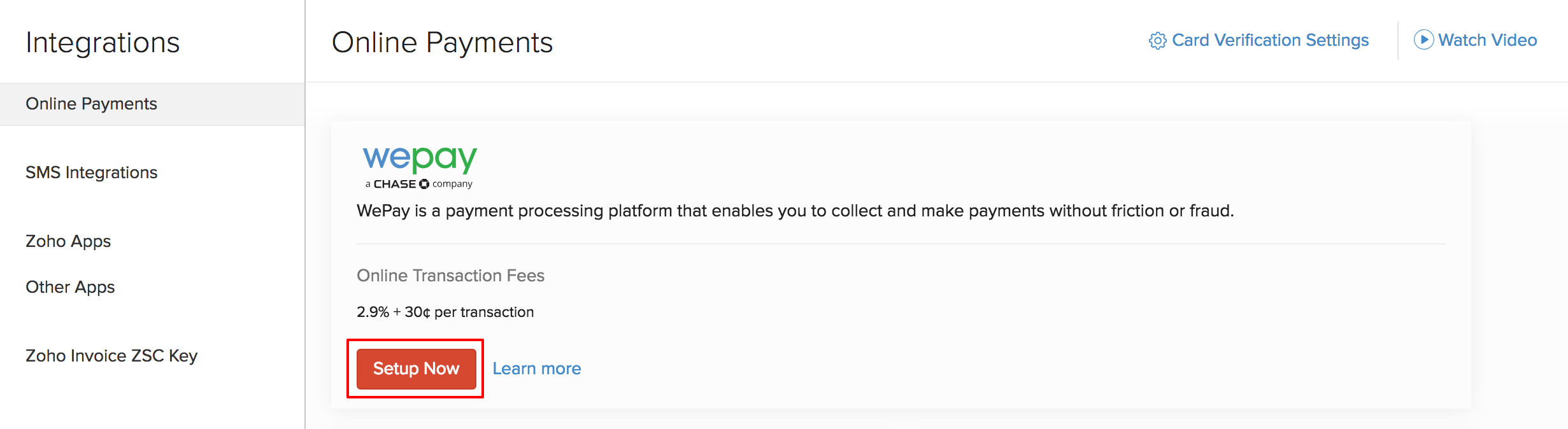Image resolution: width=1568 pixels, height=429 pixels.
Task: Open Zoho Invoice ZSC Key
Action: pos(111,356)
